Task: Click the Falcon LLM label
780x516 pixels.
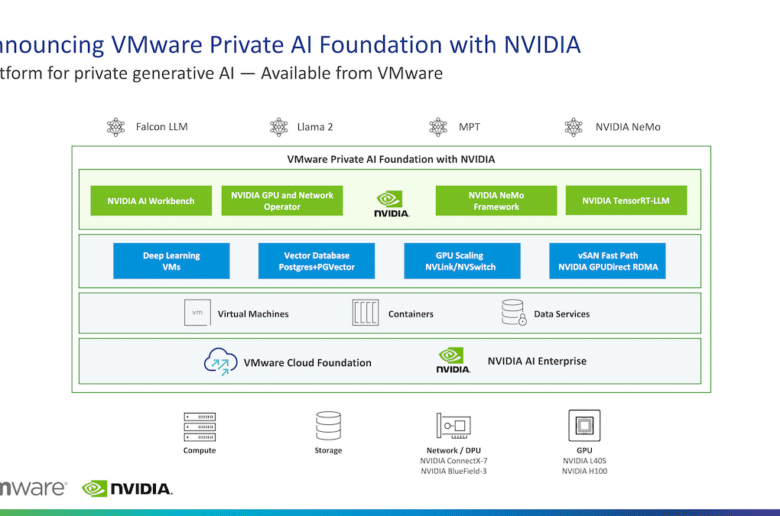Action: tap(162, 127)
